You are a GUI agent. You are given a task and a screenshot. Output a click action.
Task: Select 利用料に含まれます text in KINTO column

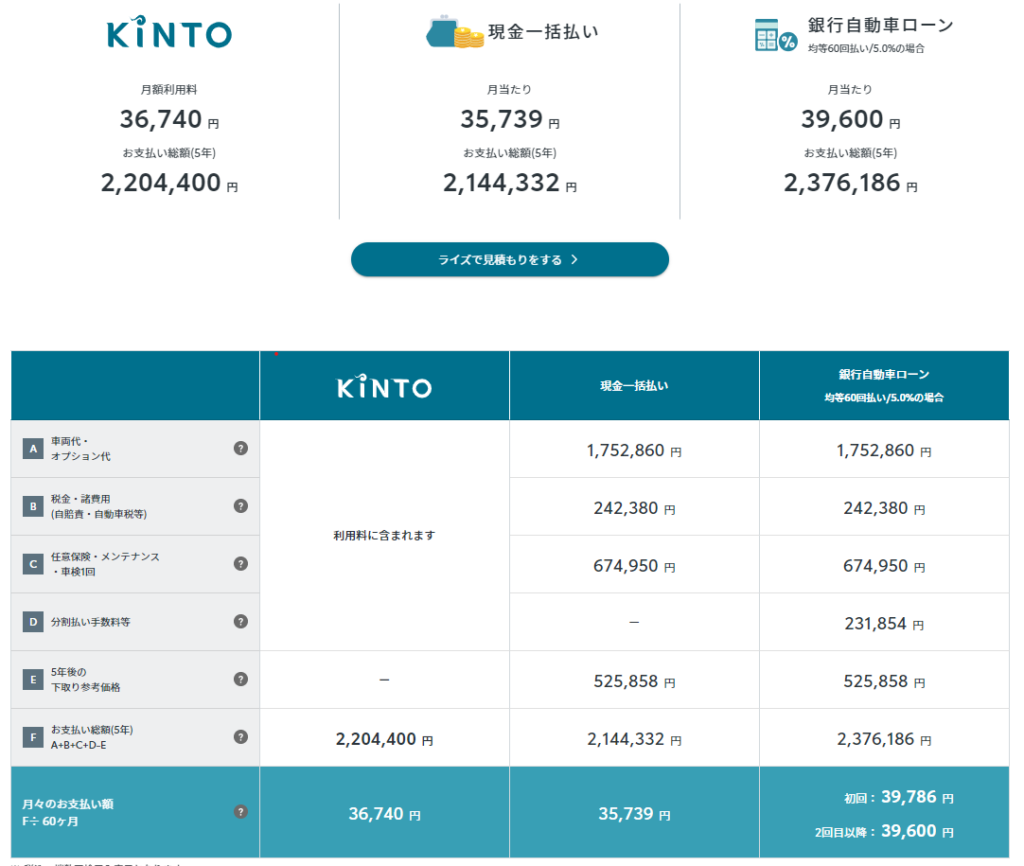(384, 536)
